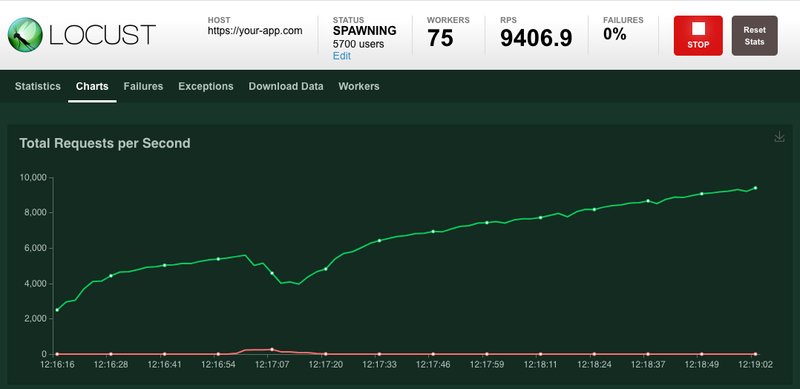
Task: Download the requests per second chart
Action: [x=779, y=136]
